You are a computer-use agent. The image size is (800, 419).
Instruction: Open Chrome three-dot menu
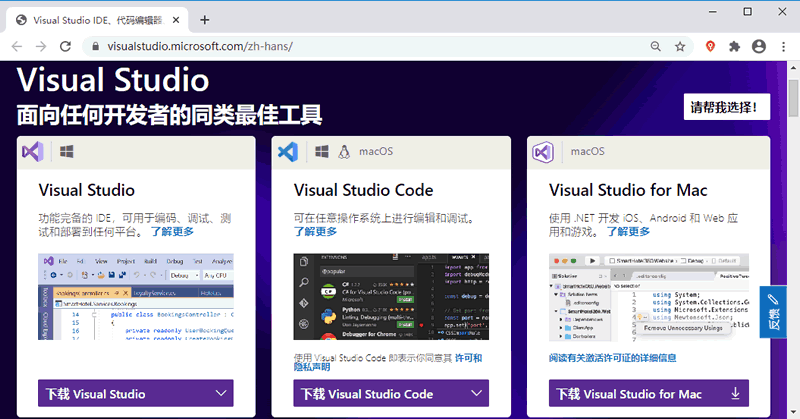pos(783,46)
